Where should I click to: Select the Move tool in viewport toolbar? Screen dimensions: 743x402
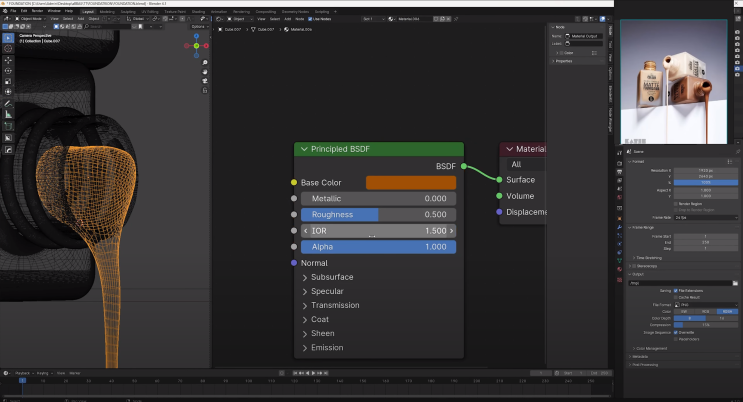[8, 59]
